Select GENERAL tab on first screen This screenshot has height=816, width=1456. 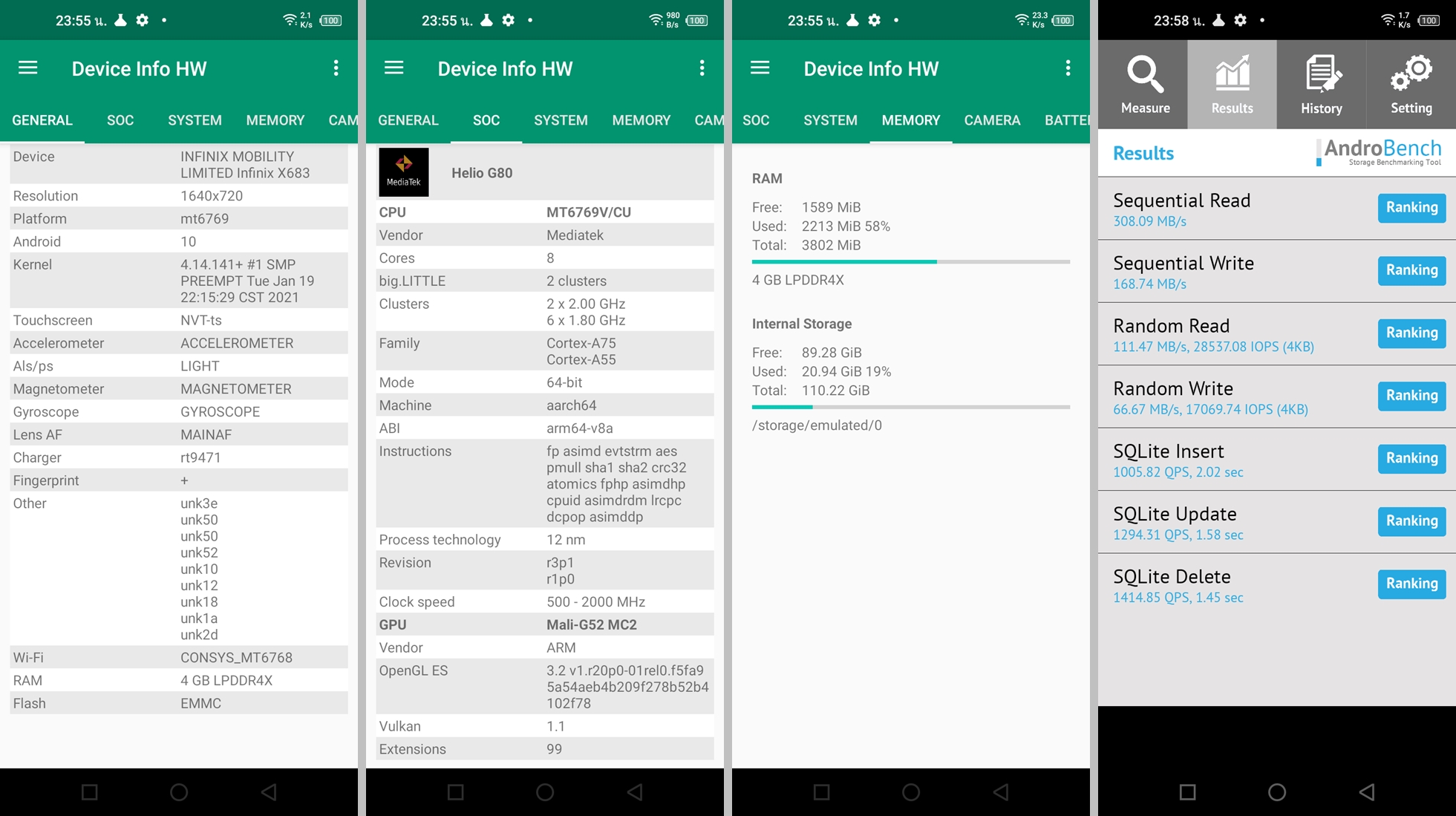(42, 120)
